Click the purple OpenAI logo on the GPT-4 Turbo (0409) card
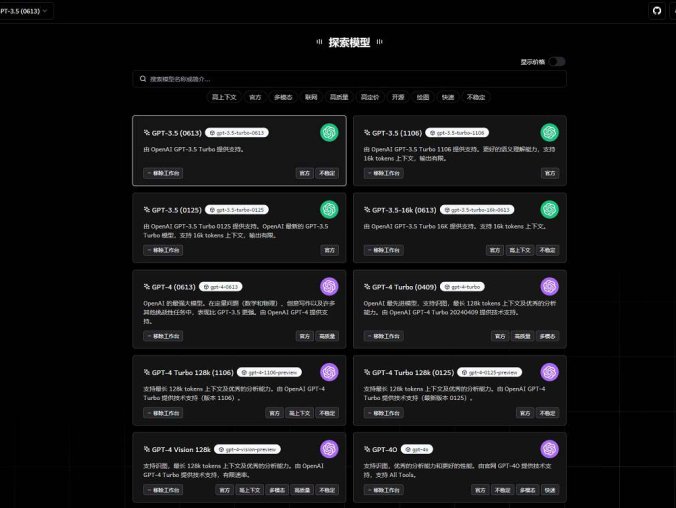676x508 pixels. pos(549,286)
